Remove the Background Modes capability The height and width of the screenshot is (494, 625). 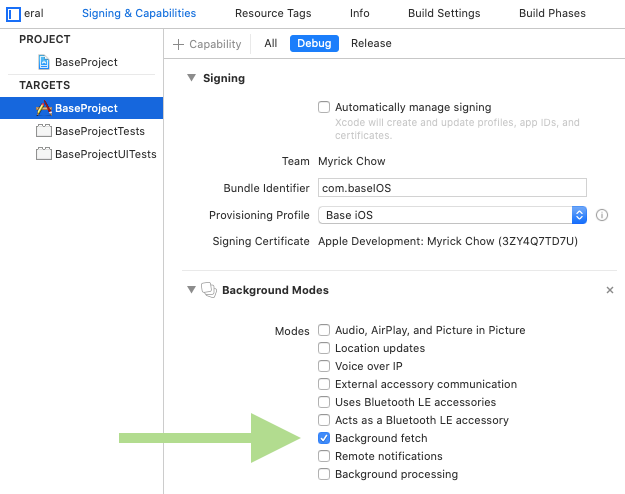[610, 290]
